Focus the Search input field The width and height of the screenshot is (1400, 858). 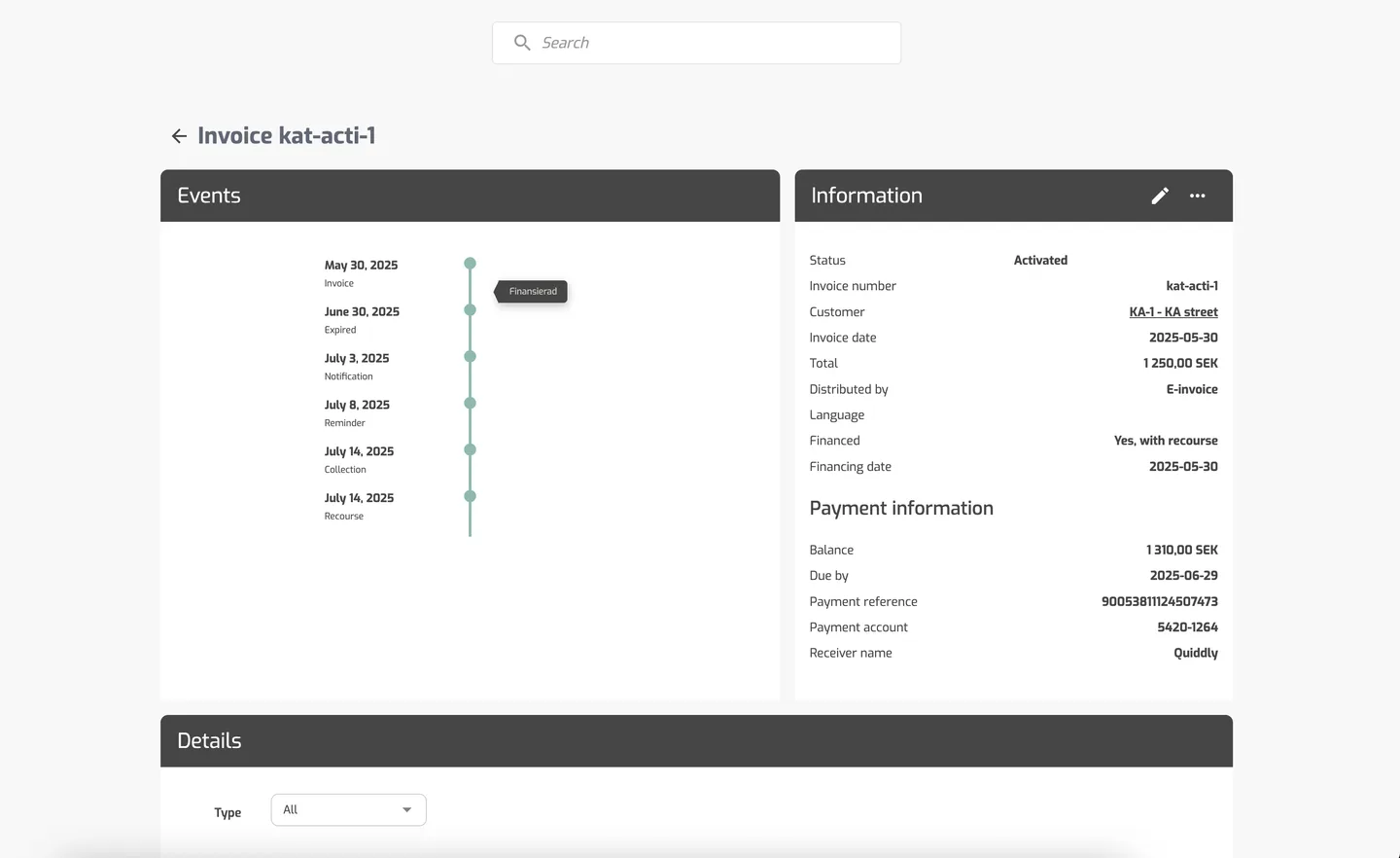(696, 43)
